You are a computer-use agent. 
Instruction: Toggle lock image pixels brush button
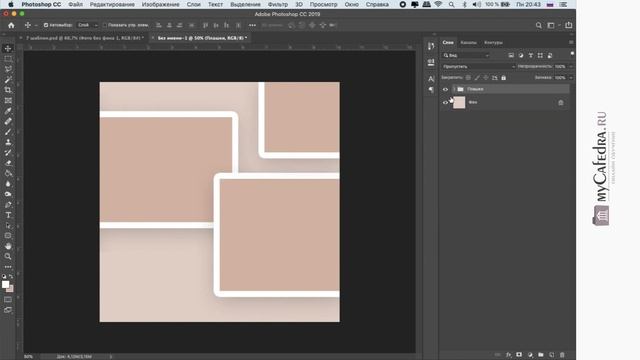(x=477, y=78)
